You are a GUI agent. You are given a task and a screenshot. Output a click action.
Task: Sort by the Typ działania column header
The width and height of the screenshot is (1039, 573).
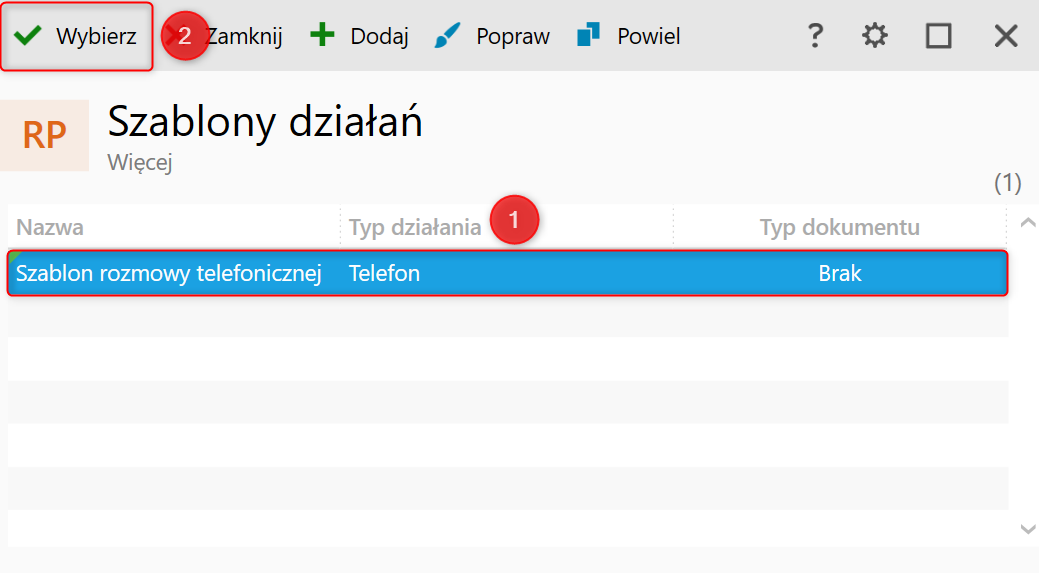pyautogui.click(x=415, y=227)
